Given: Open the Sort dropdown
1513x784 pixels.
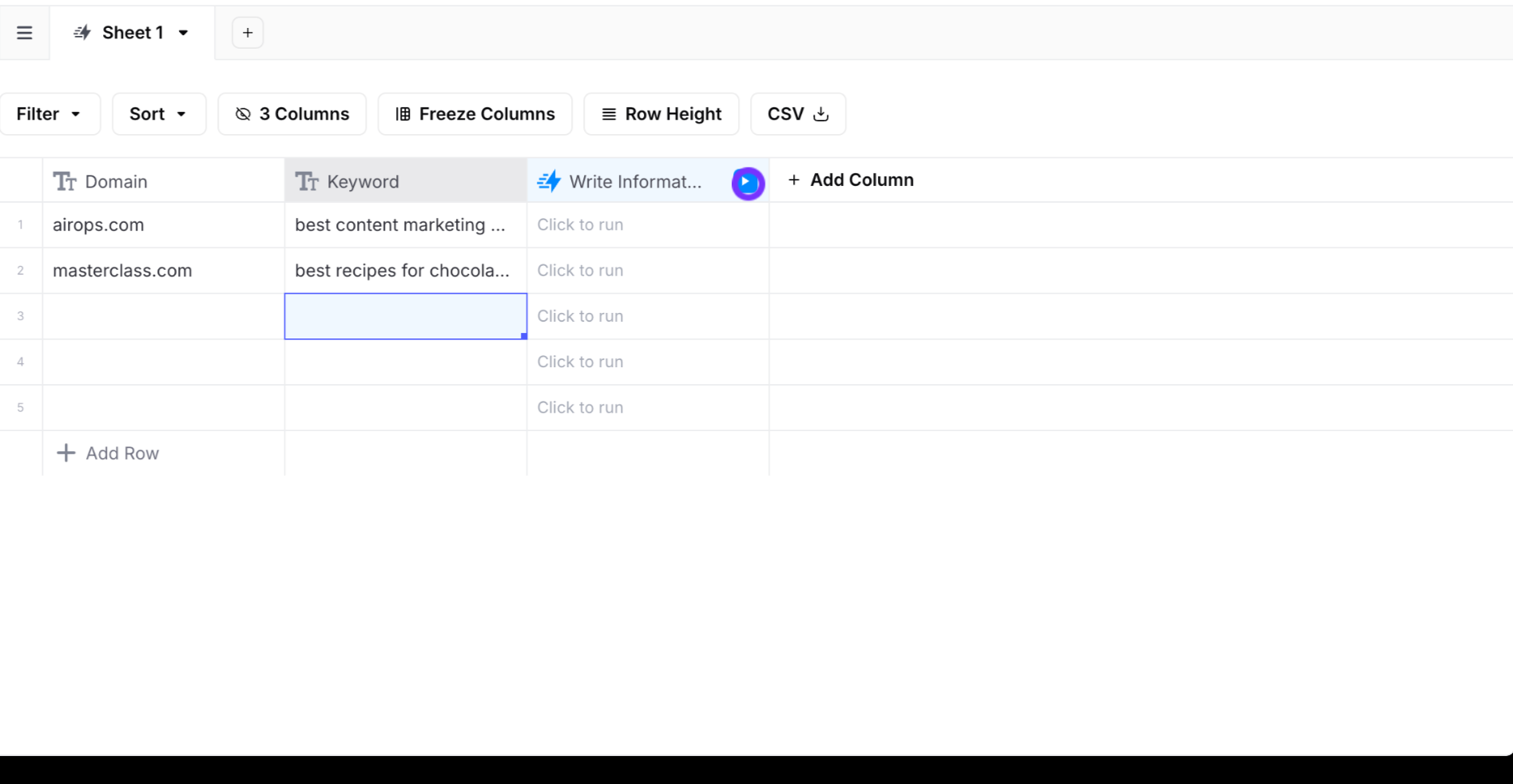Looking at the screenshot, I should 158,113.
